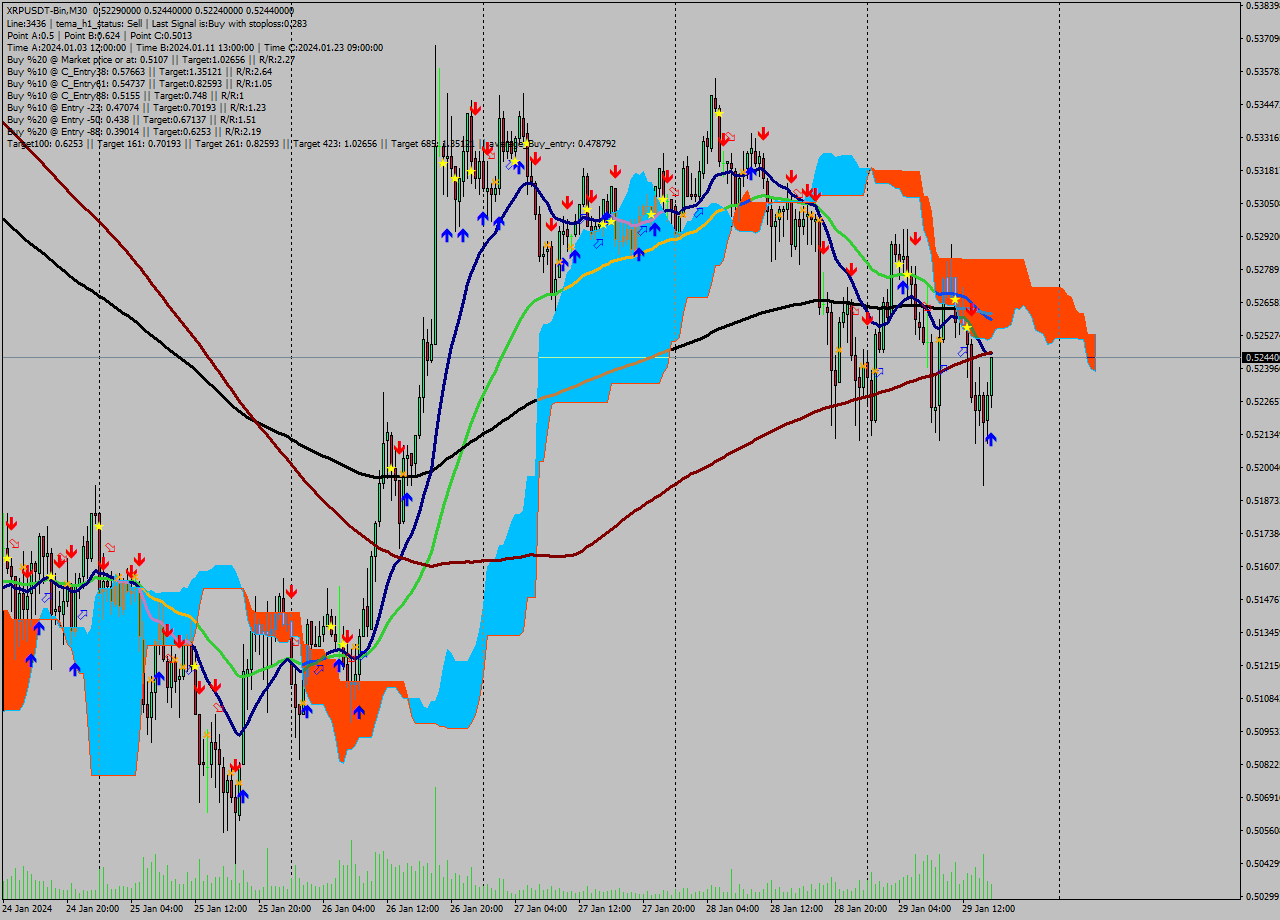Click the '29 Jan 12:00' time label
The image size is (1280, 920).
(989, 909)
